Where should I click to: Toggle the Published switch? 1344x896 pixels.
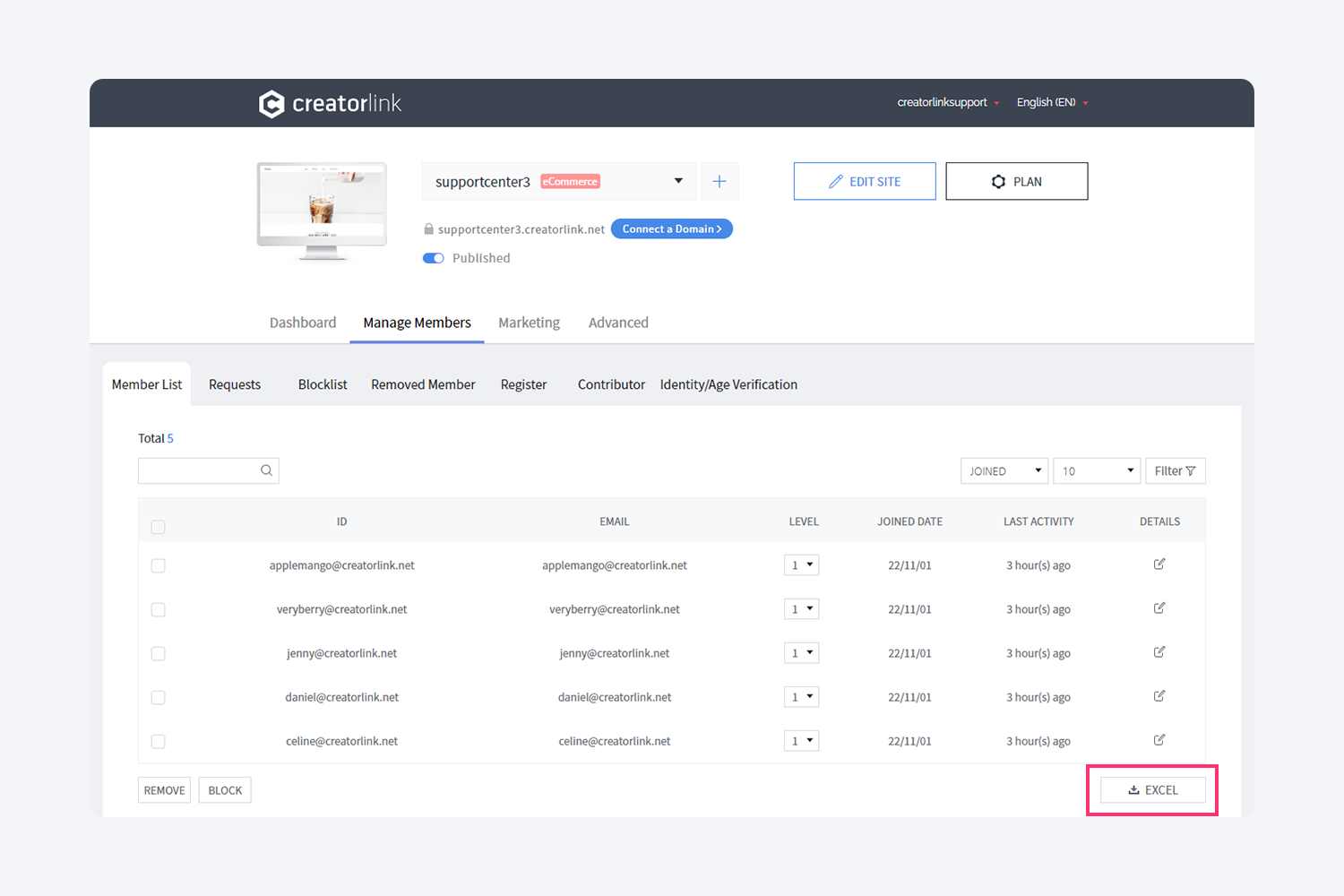point(434,258)
